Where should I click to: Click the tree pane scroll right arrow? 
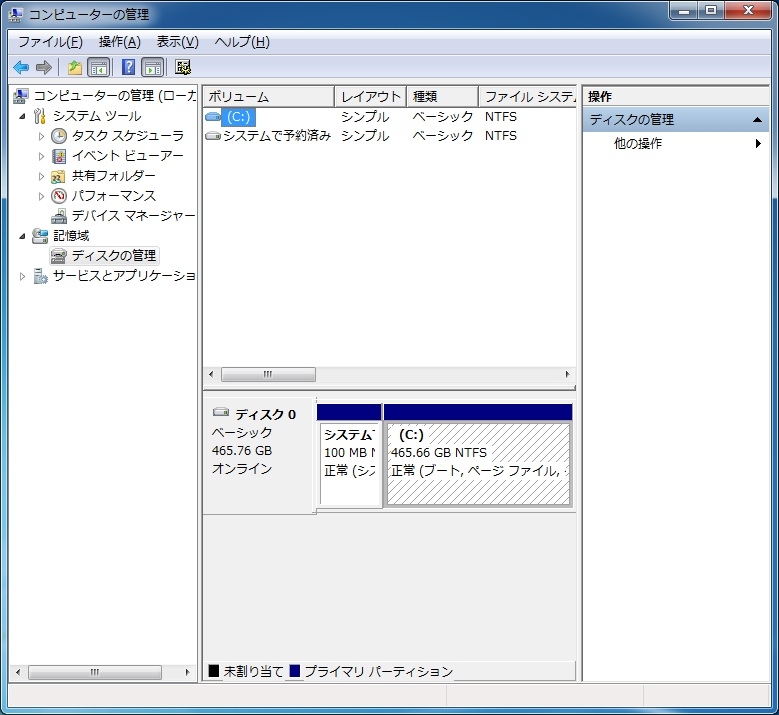coord(187,672)
